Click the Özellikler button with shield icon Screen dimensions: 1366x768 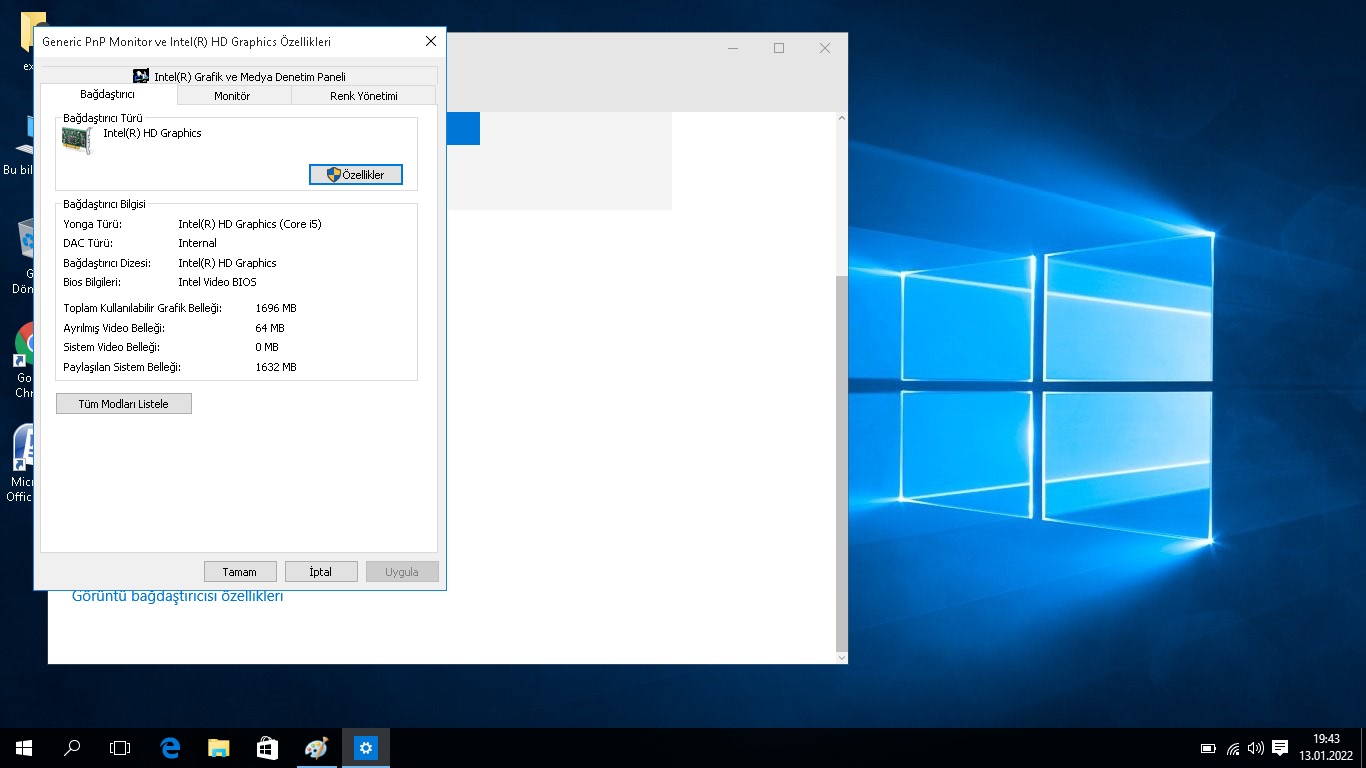pos(356,175)
